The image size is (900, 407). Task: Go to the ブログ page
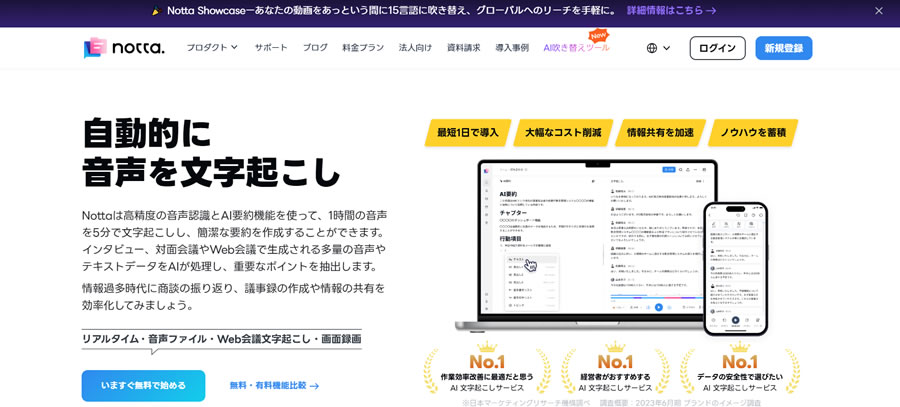click(315, 48)
